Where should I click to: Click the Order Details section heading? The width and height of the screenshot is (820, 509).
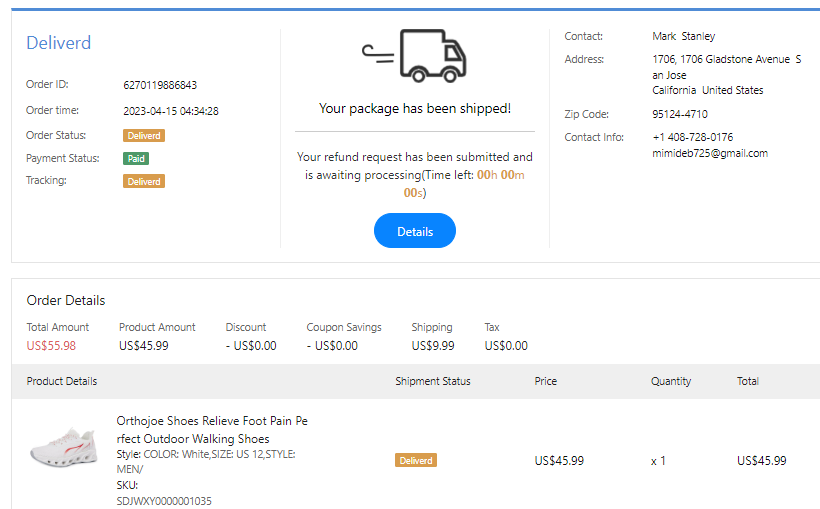[66, 300]
